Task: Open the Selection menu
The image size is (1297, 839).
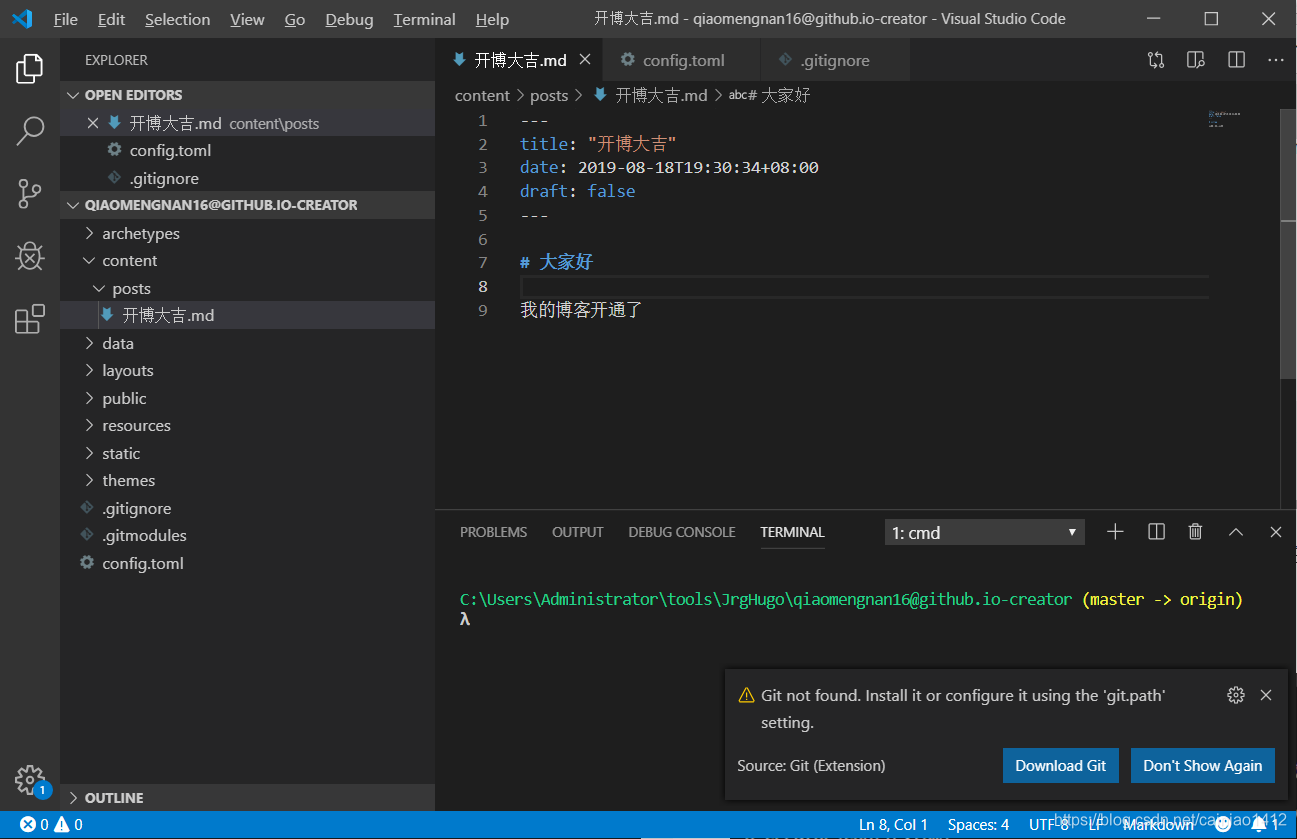Action: [x=177, y=19]
